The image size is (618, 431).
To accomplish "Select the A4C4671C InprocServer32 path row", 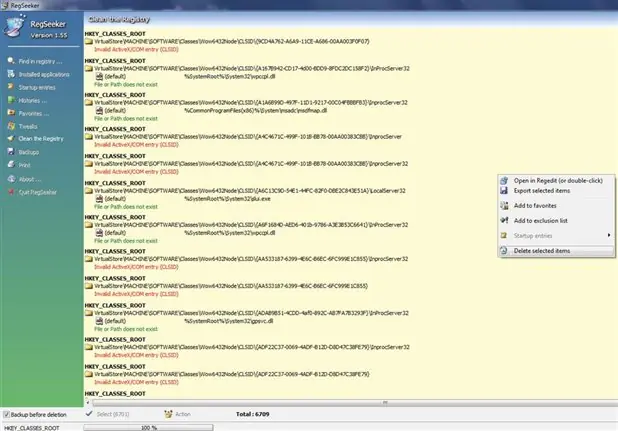I will click(x=251, y=163).
